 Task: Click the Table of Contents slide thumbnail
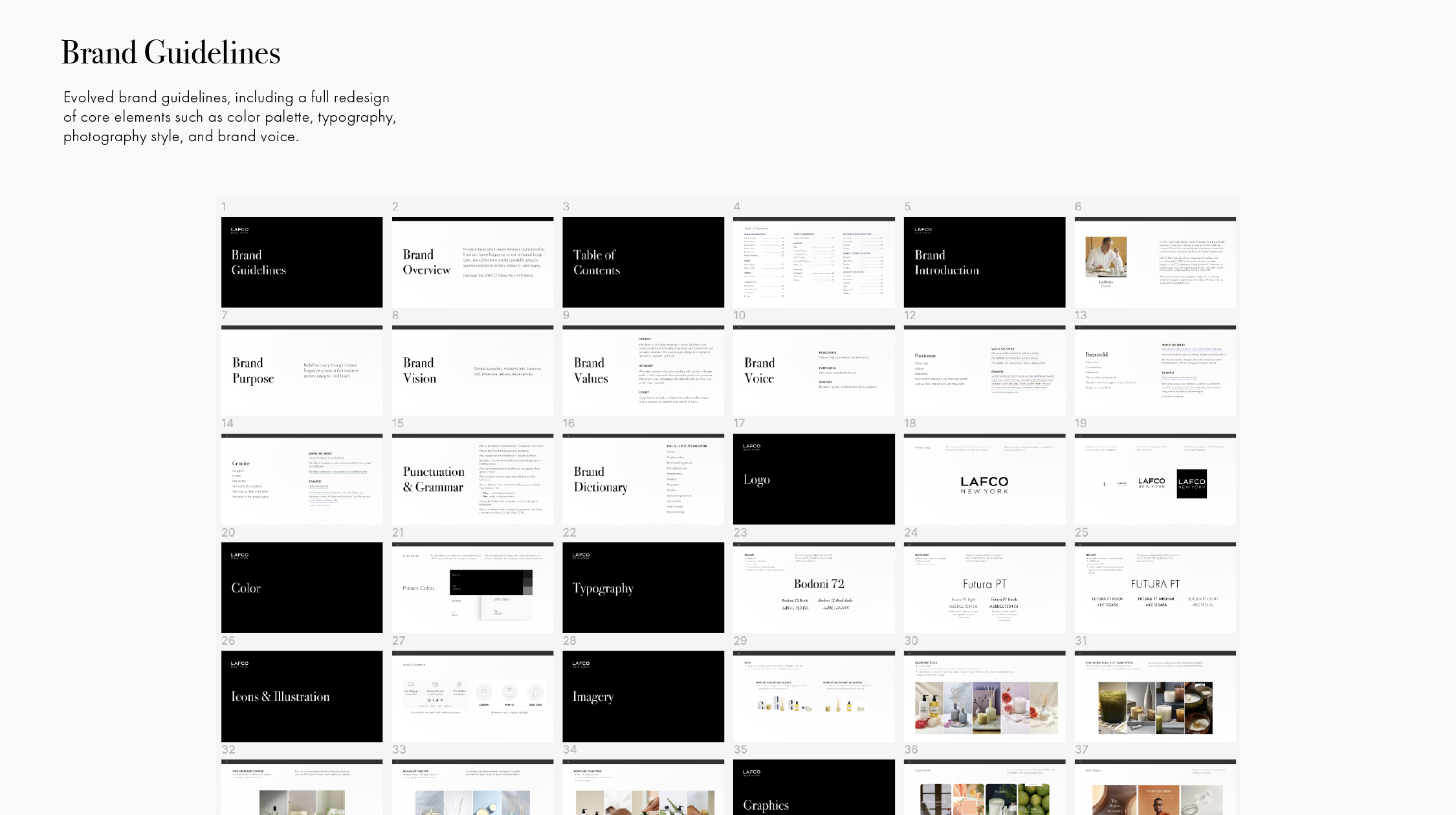tap(643, 262)
